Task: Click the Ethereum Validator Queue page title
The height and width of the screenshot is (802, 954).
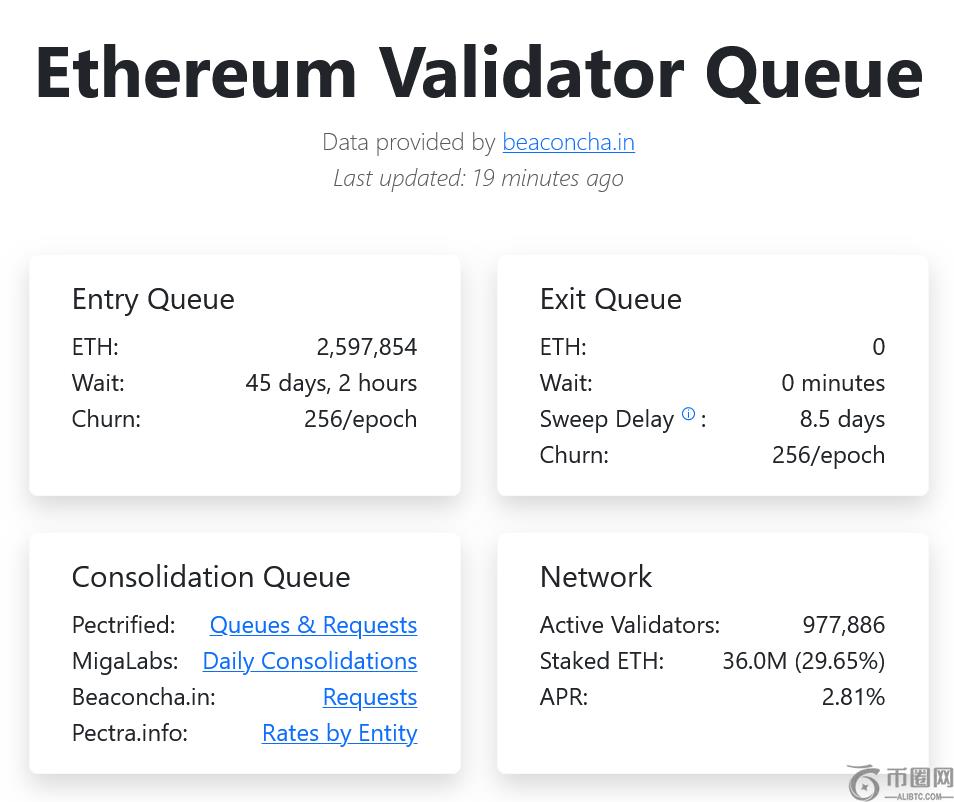Action: (x=478, y=72)
